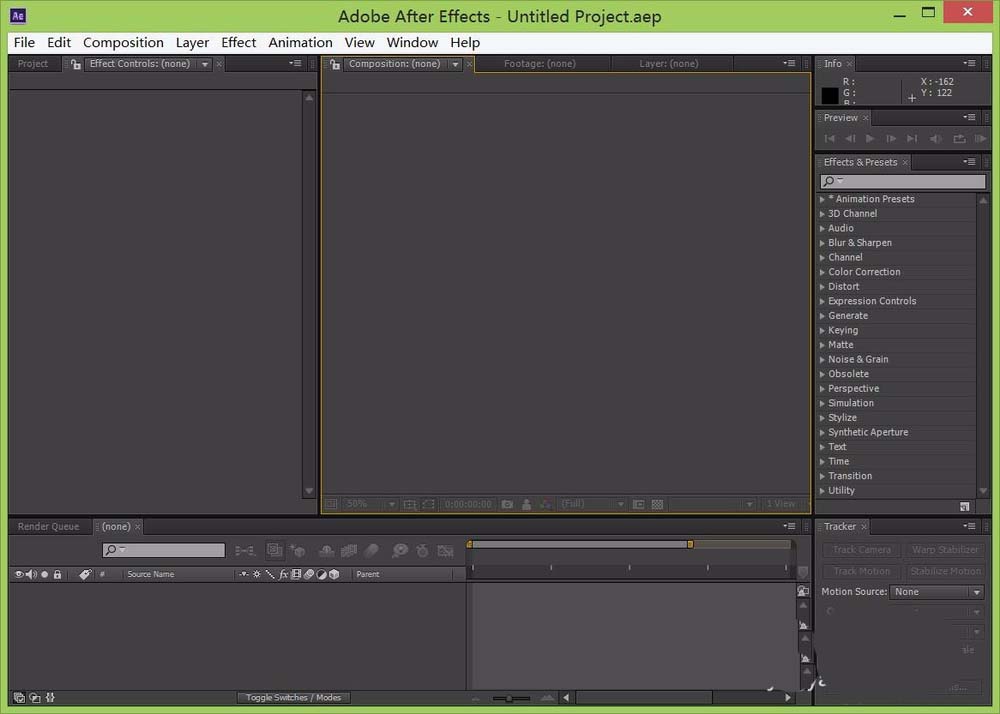Switch to the Render Queue tab
1000x714 pixels.
(x=48, y=527)
